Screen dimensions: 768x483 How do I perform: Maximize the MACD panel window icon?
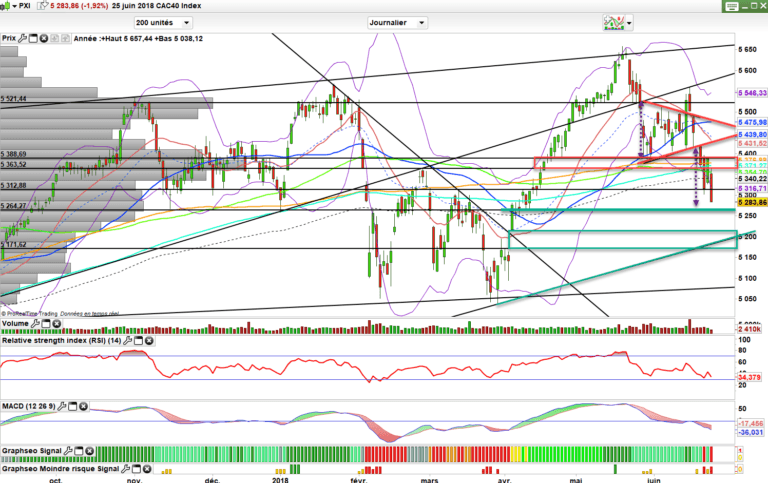coord(72,405)
